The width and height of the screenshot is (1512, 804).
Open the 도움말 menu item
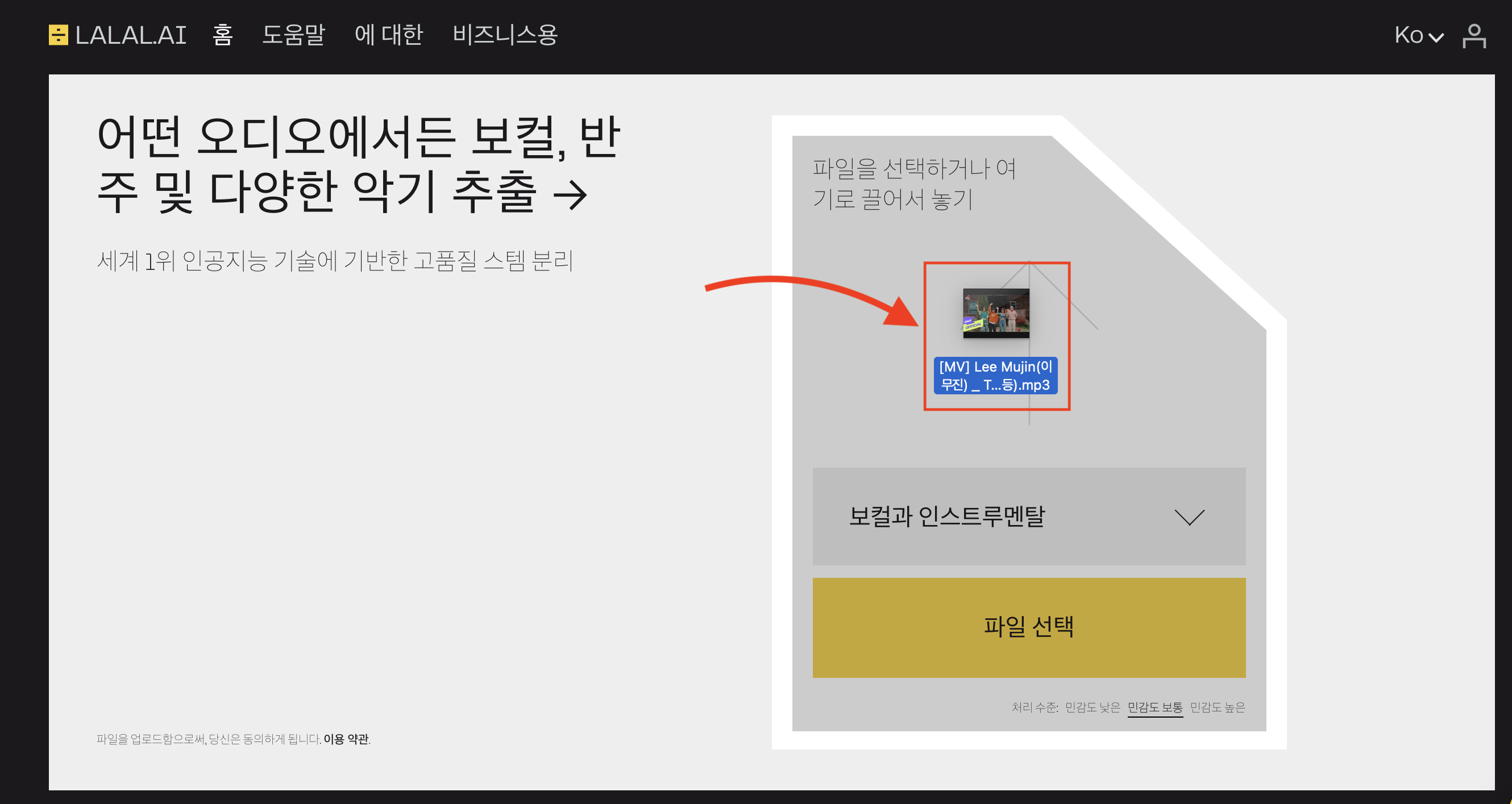[293, 35]
